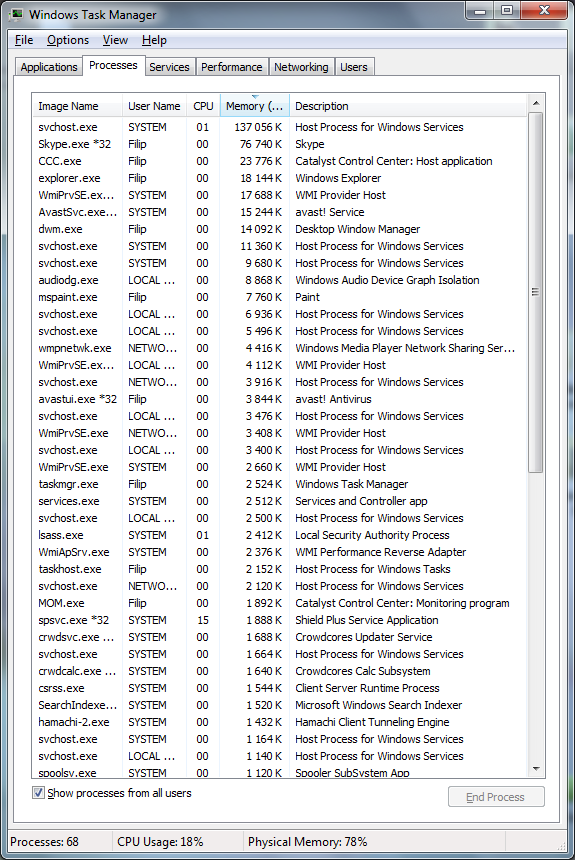
Task: Select the wmpnetwk.exe process row
Action: point(280,348)
